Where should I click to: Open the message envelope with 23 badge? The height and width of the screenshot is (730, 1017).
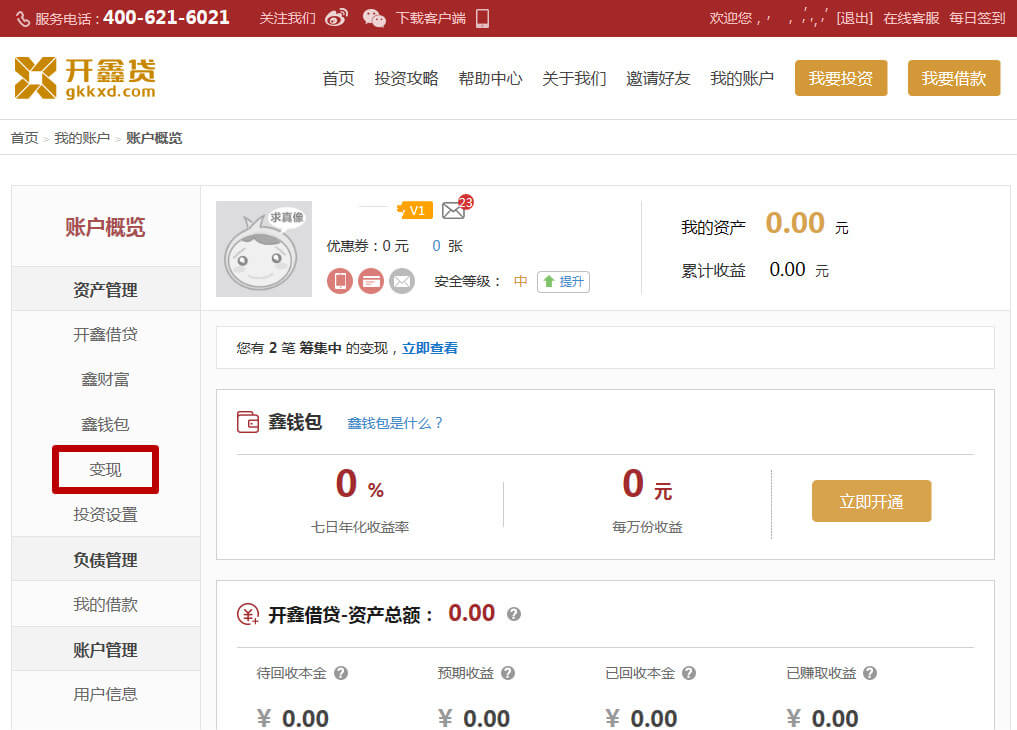455,210
